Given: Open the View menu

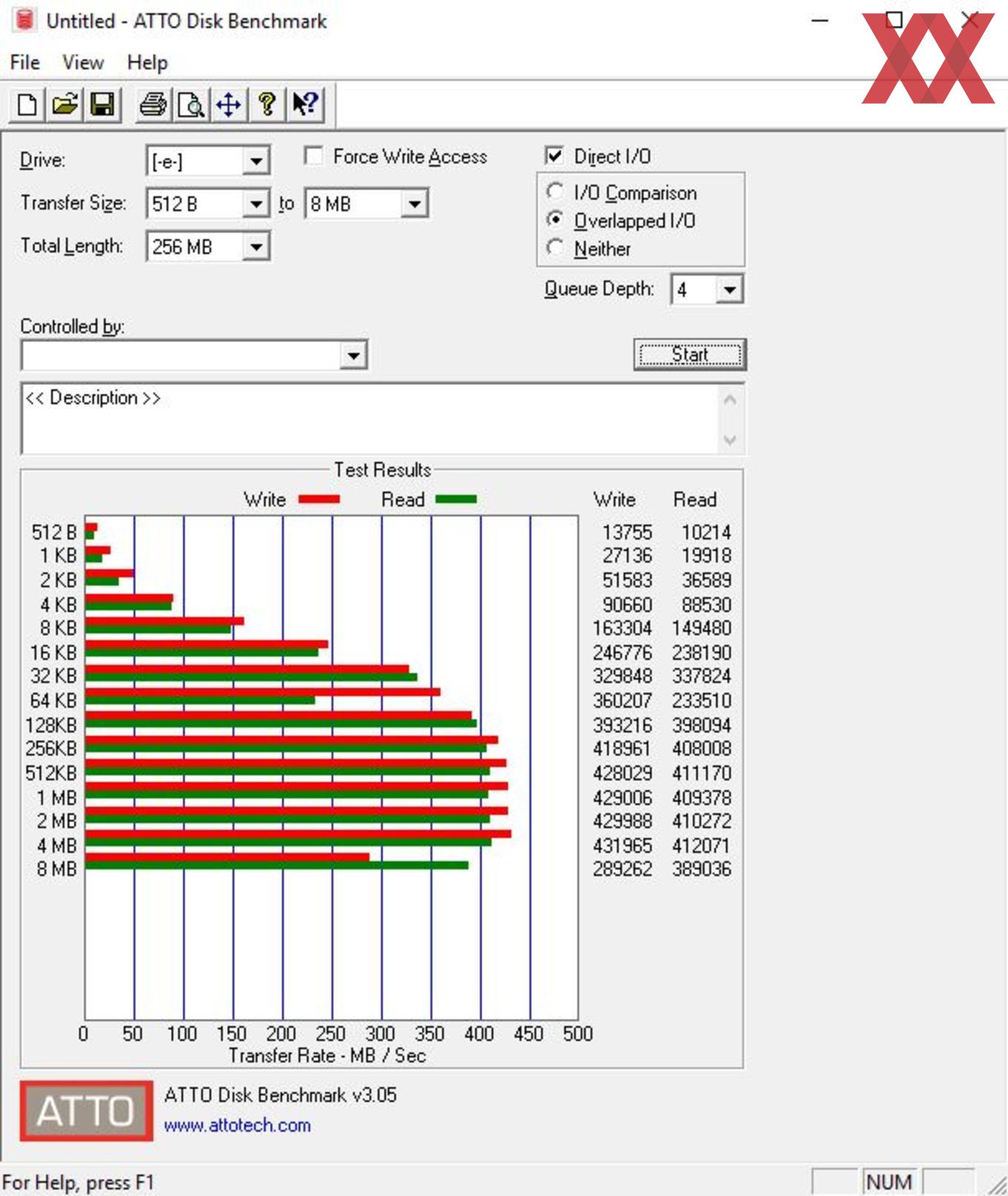Looking at the screenshot, I should (x=82, y=62).
